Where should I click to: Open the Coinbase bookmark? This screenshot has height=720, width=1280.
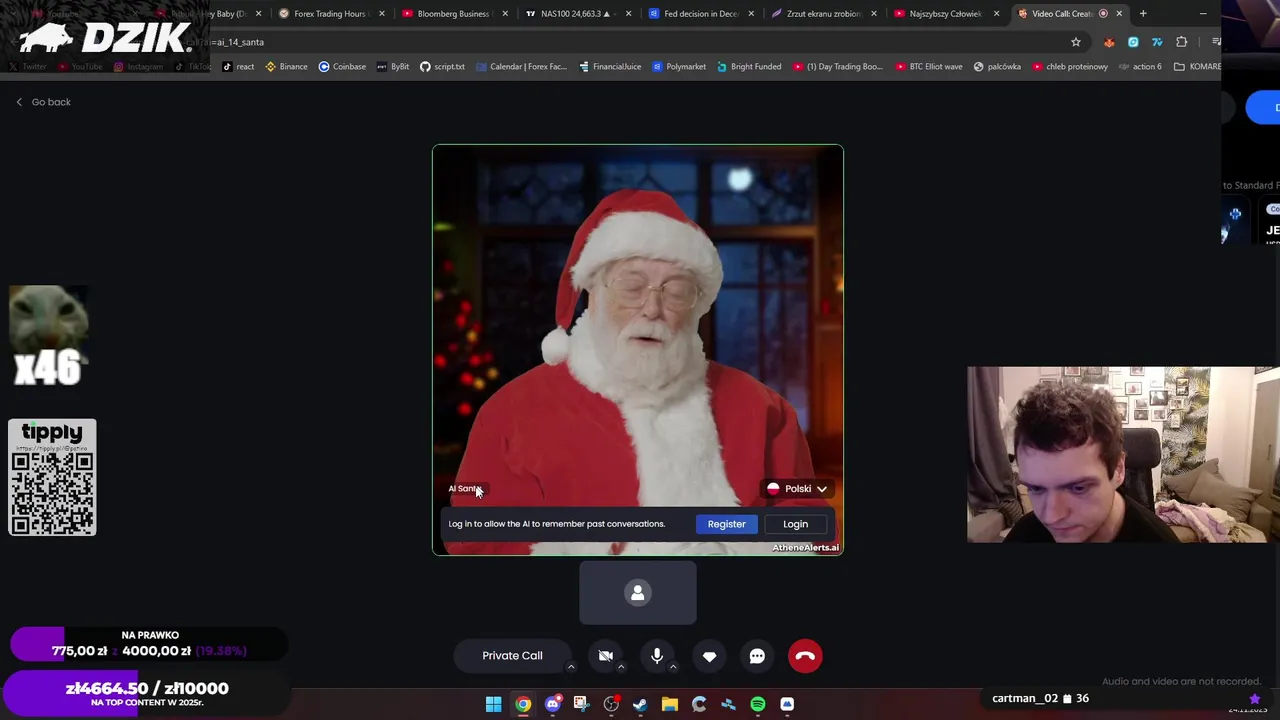pos(342,67)
